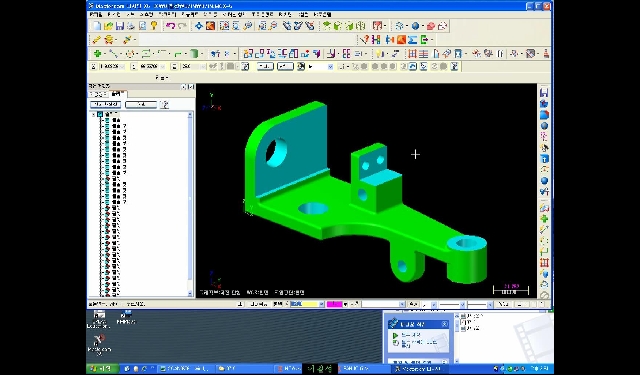Toggle highlighted button next to the blue arrow
Viewport: 640px width, 375px height.
click(423, 67)
